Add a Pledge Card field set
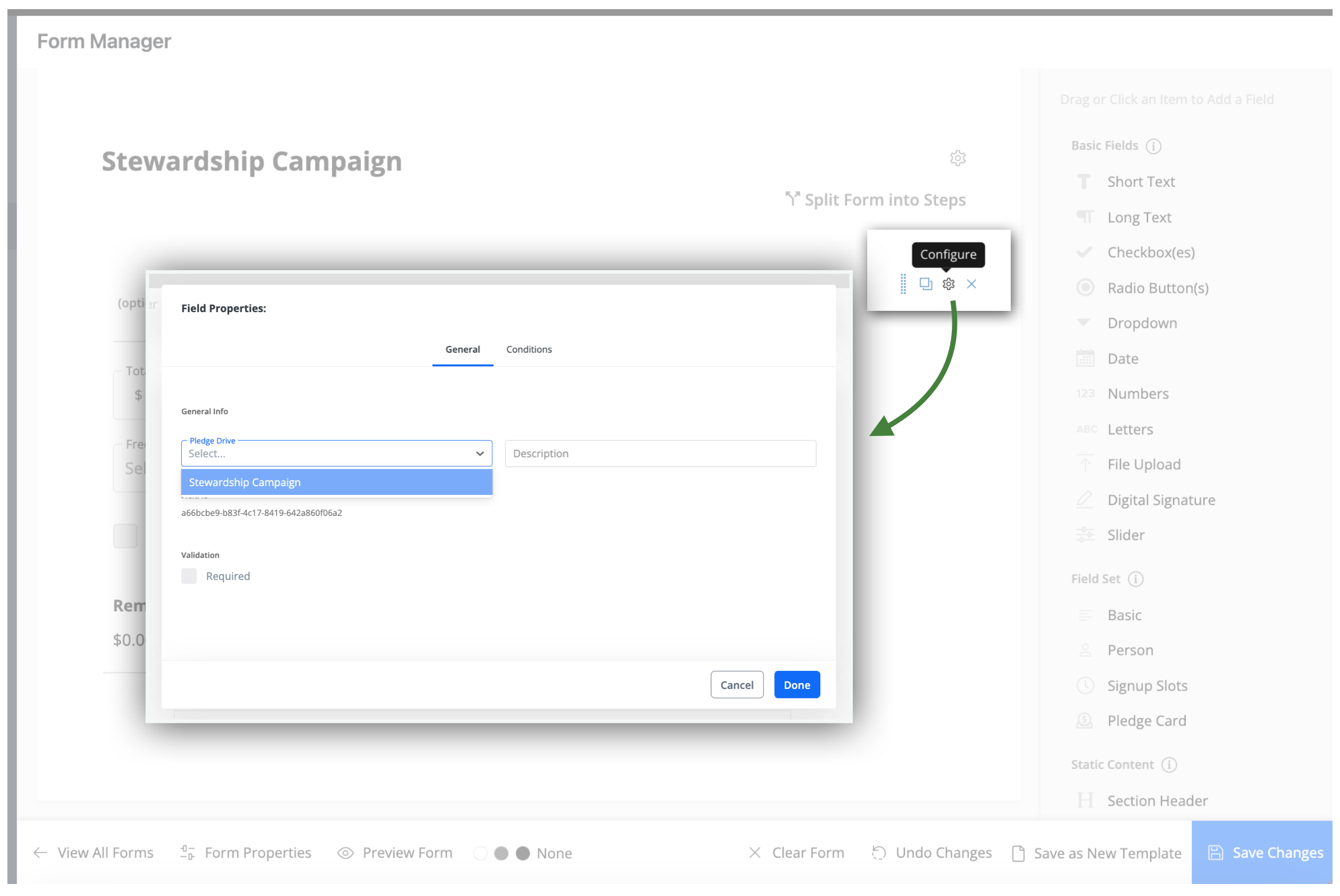The height and width of the screenshot is (896, 1340). point(1146,721)
